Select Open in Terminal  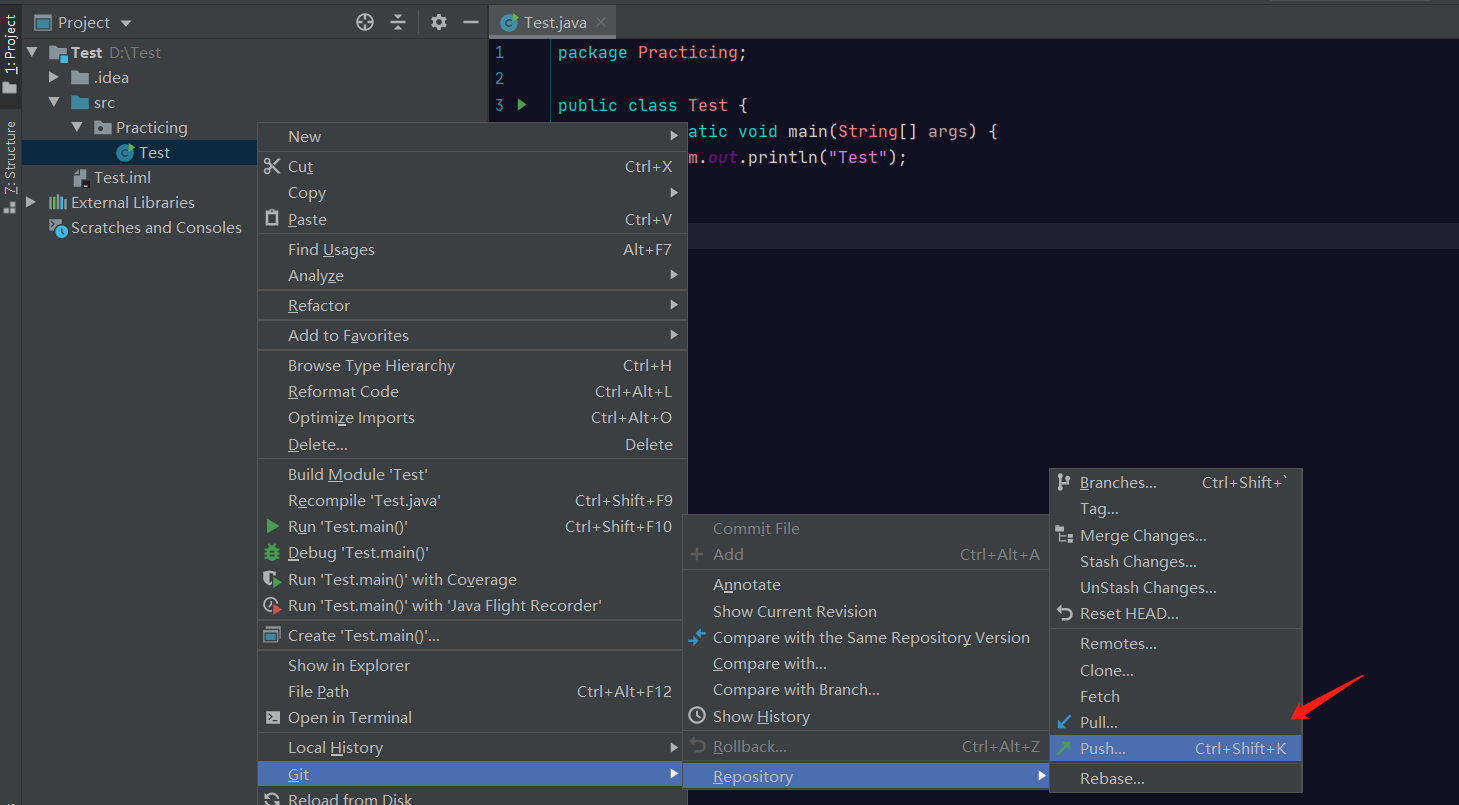tap(472, 717)
